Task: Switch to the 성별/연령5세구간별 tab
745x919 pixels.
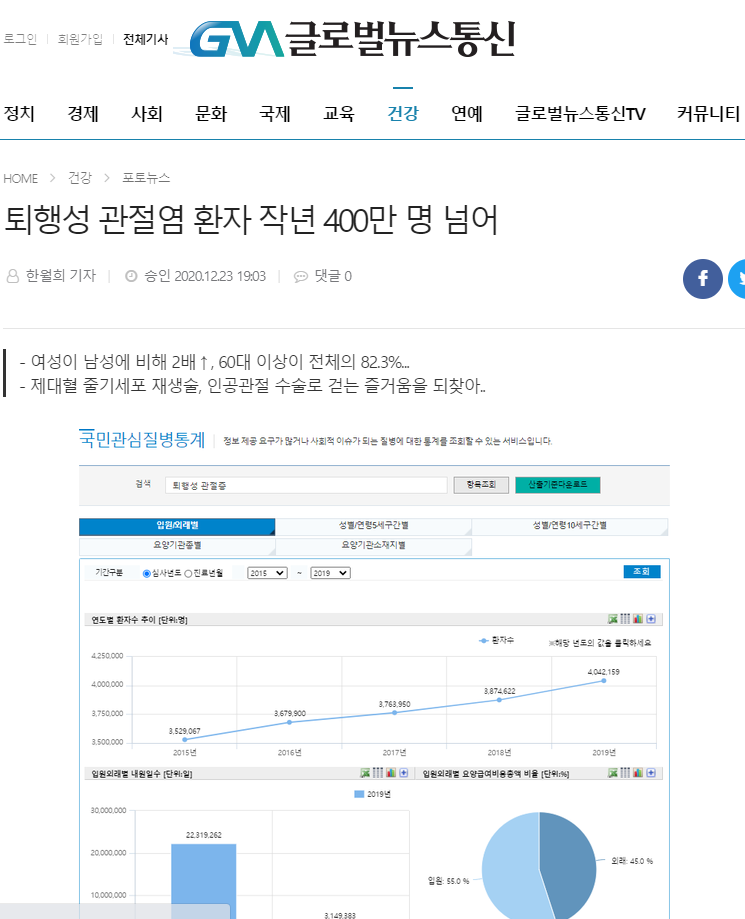Action: pos(373,526)
